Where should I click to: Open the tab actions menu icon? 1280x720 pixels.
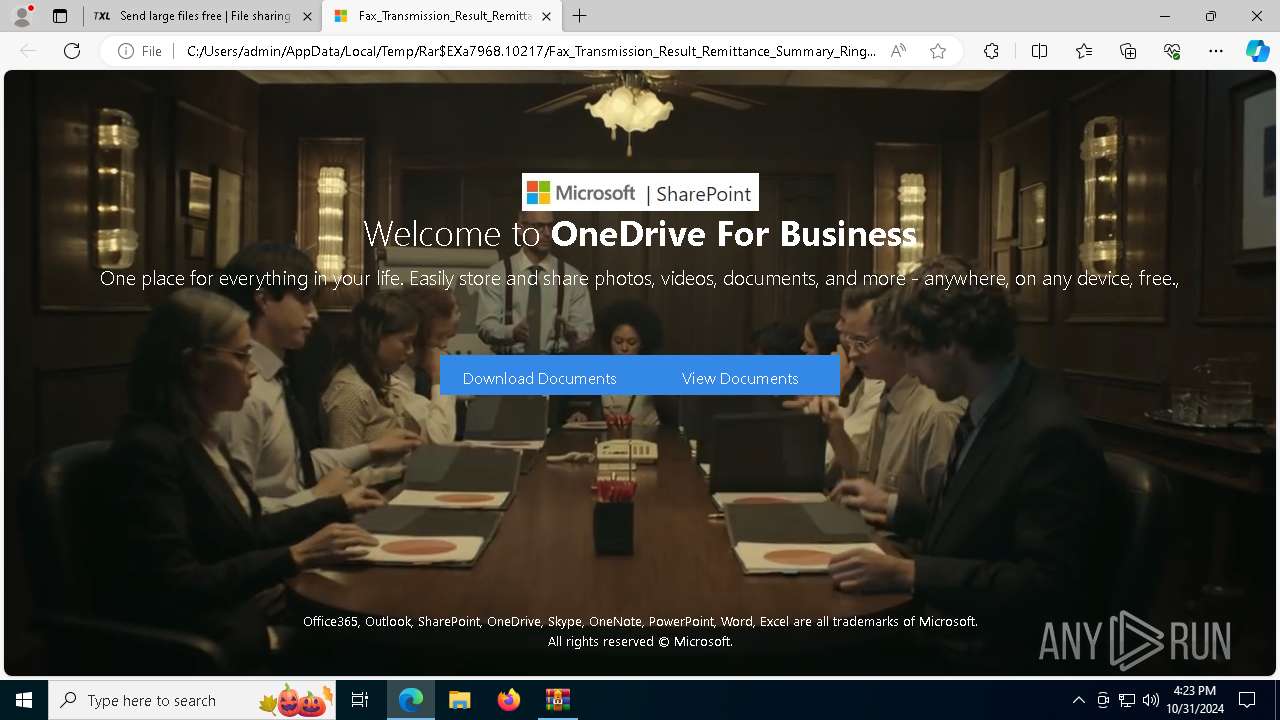point(60,16)
